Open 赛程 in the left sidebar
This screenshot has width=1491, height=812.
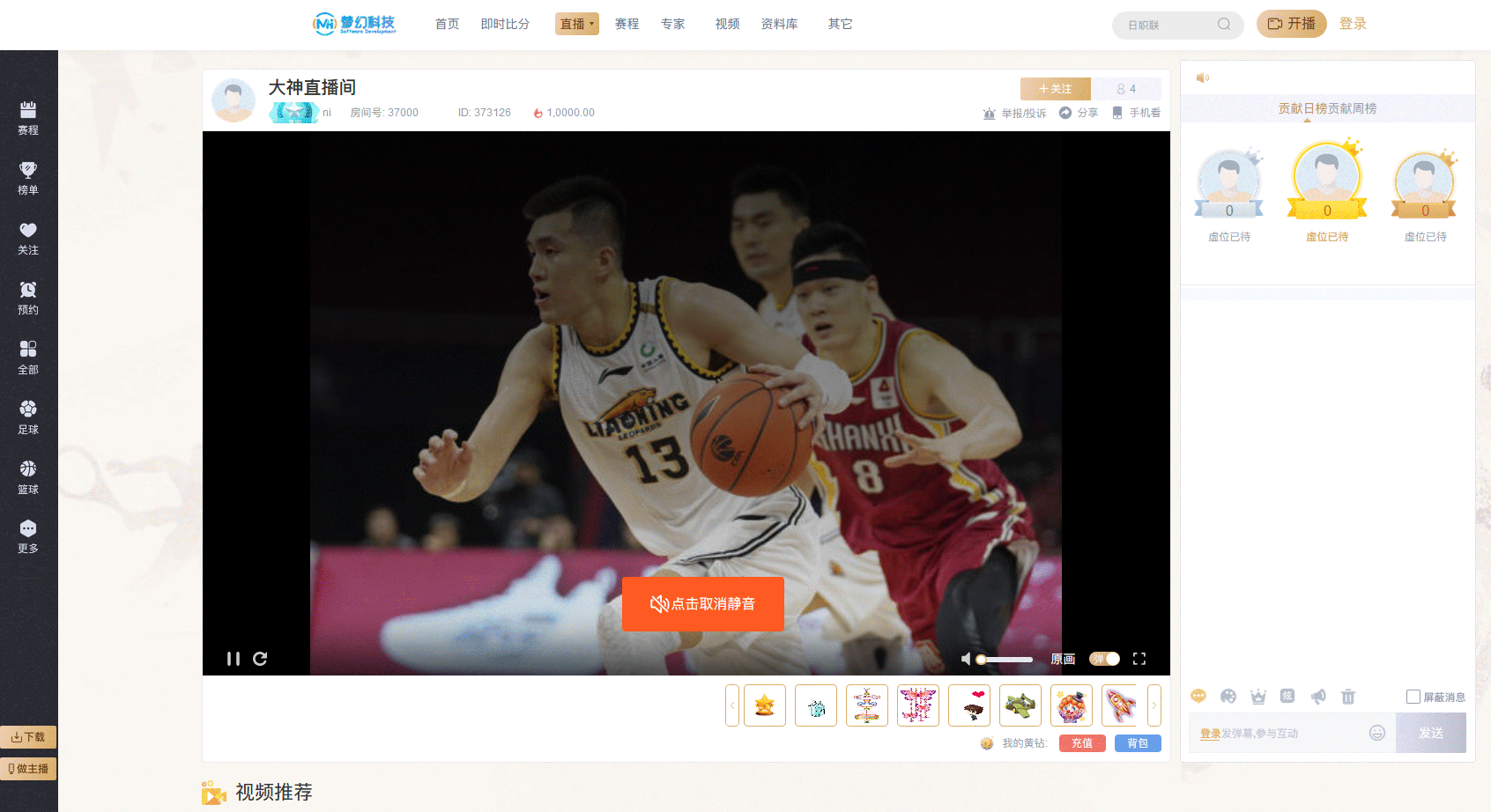[28, 118]
